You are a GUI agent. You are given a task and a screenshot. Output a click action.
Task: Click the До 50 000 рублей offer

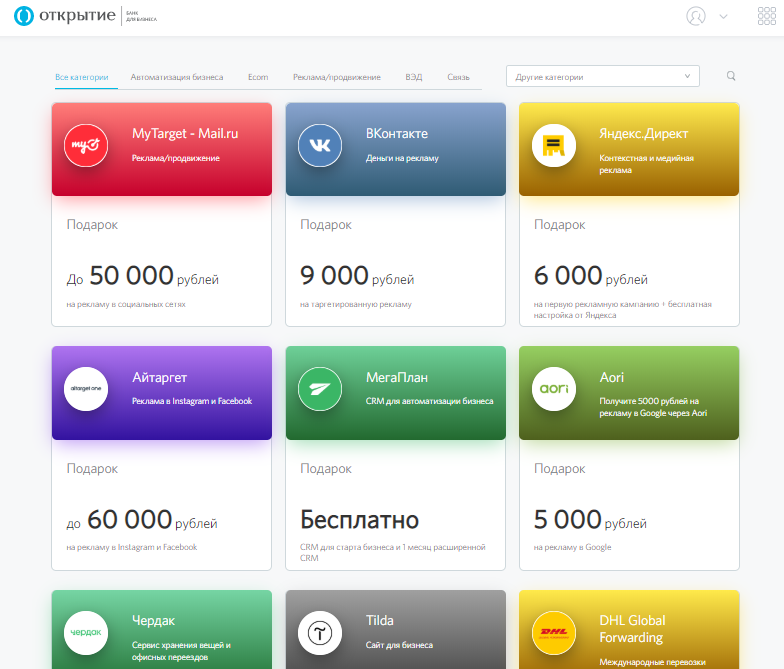point(142,276)
